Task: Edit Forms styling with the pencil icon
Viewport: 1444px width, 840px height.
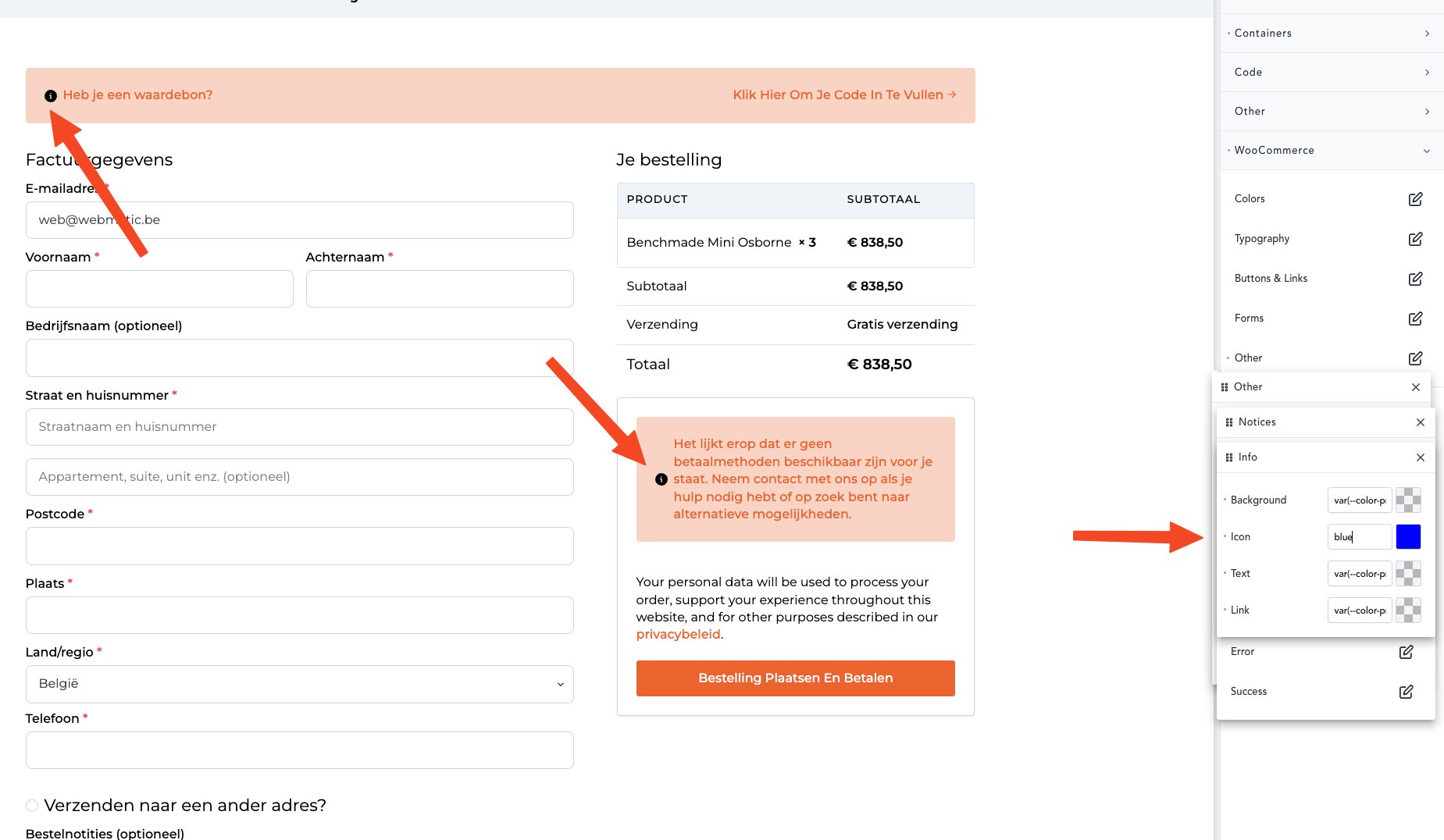Action: [1415, 319]
